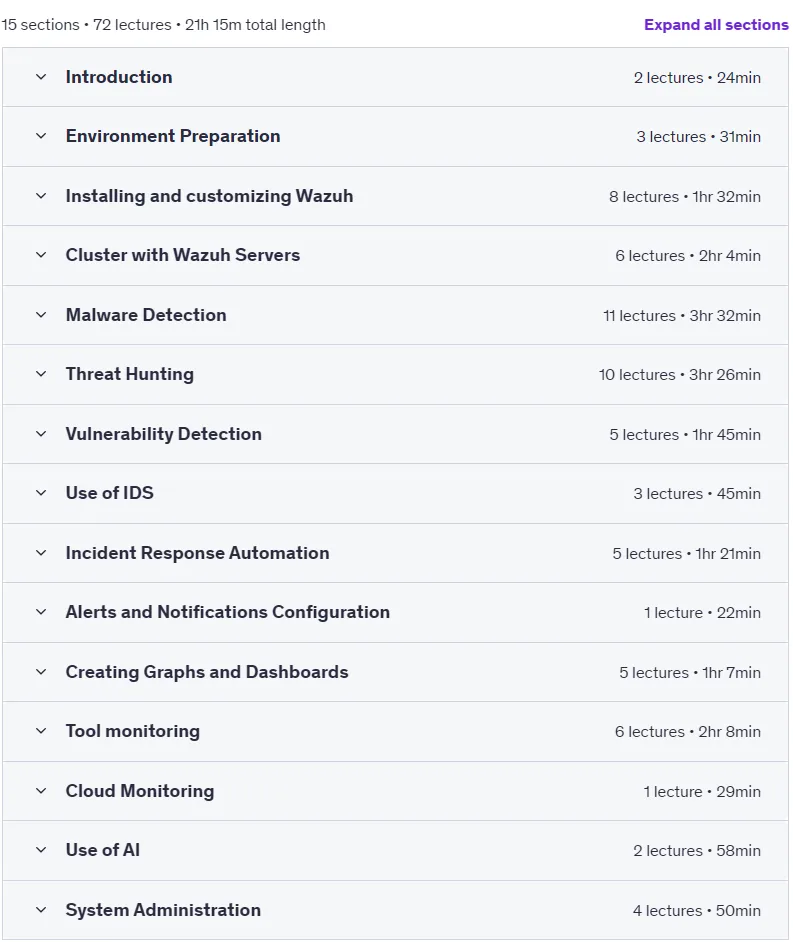The width and height of the screenshot is (793, 942).
Task: Click Threat Hunting 10 lectures duration text
Action: 679,374
